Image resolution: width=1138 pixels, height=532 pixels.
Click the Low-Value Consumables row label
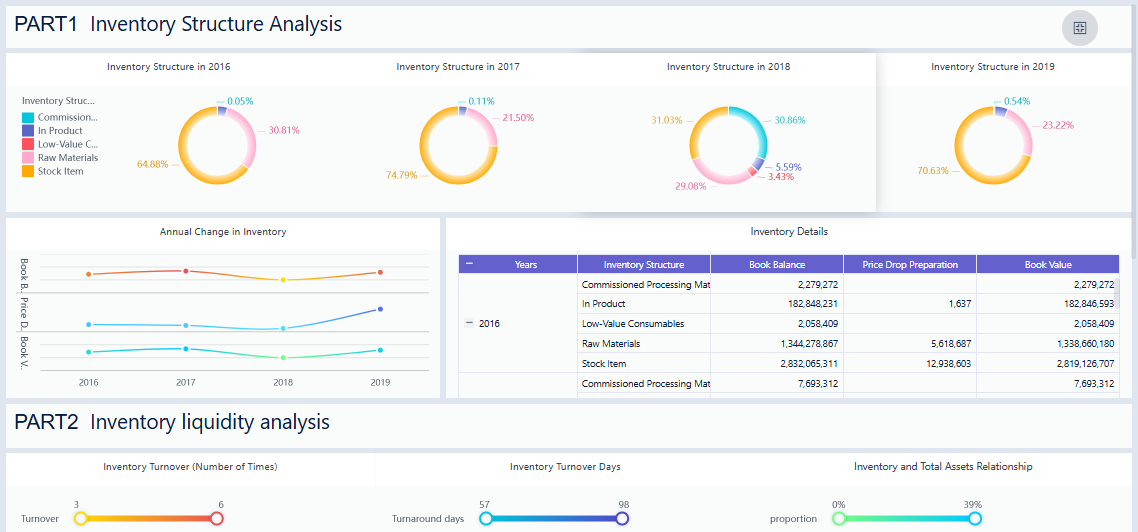click(x=633, y=324)
